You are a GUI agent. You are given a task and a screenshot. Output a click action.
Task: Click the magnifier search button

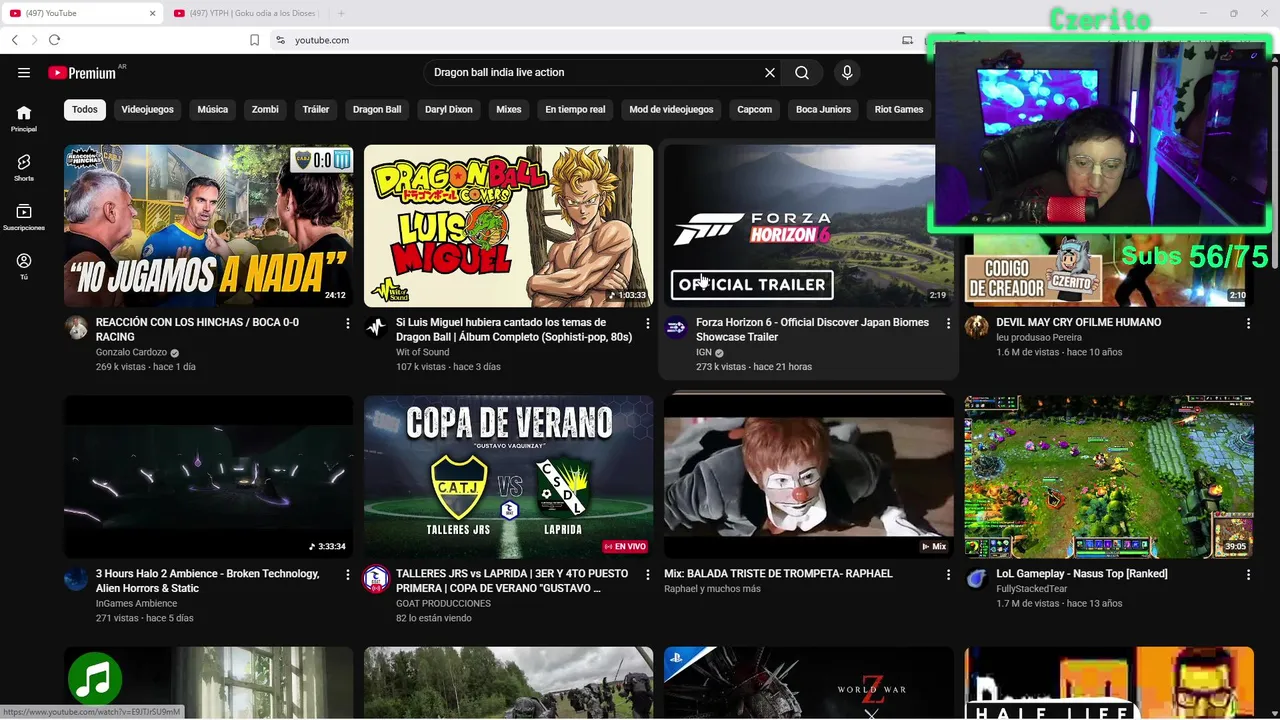802,72
